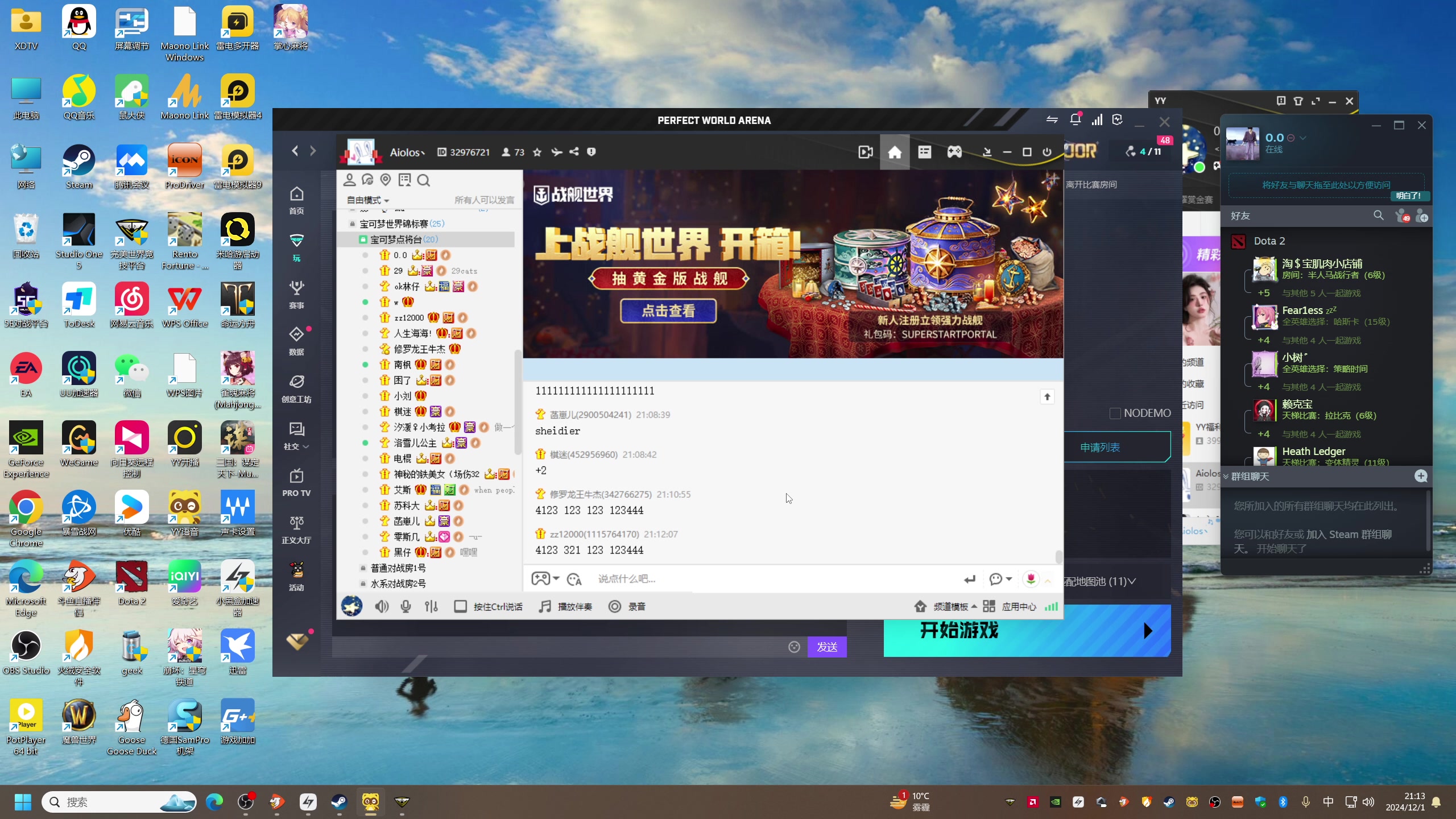Open the game controller icon in YY header
This screenshot has height=819, width=1456.
[x=954, y=152]
